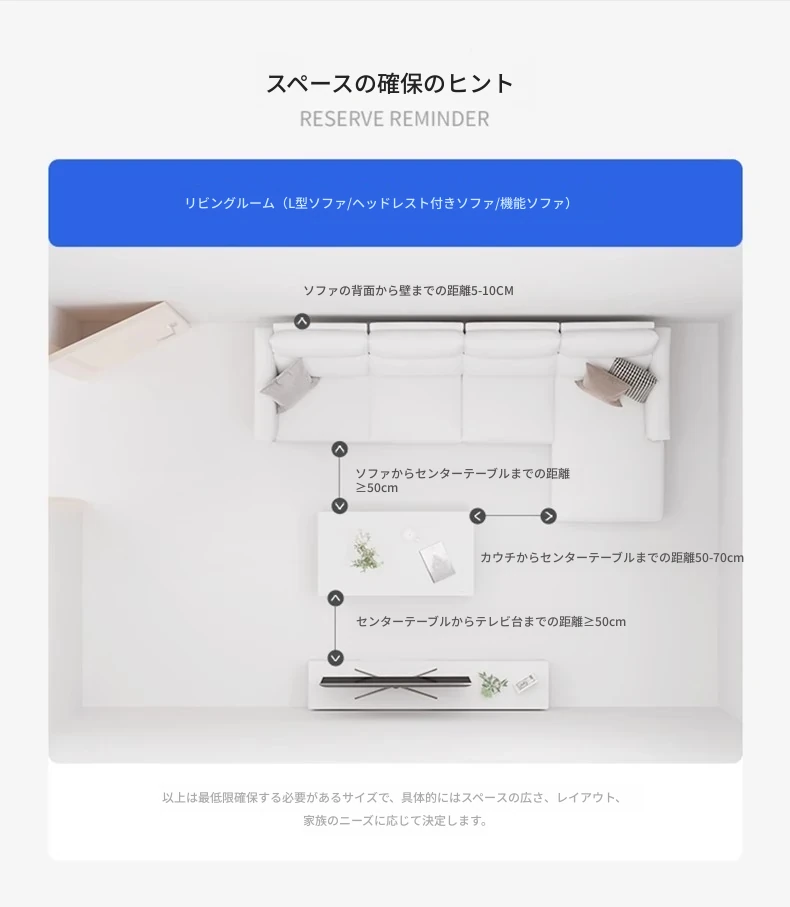
Task: Click the down arrow above the TV stand
Action: pos(335,658)
